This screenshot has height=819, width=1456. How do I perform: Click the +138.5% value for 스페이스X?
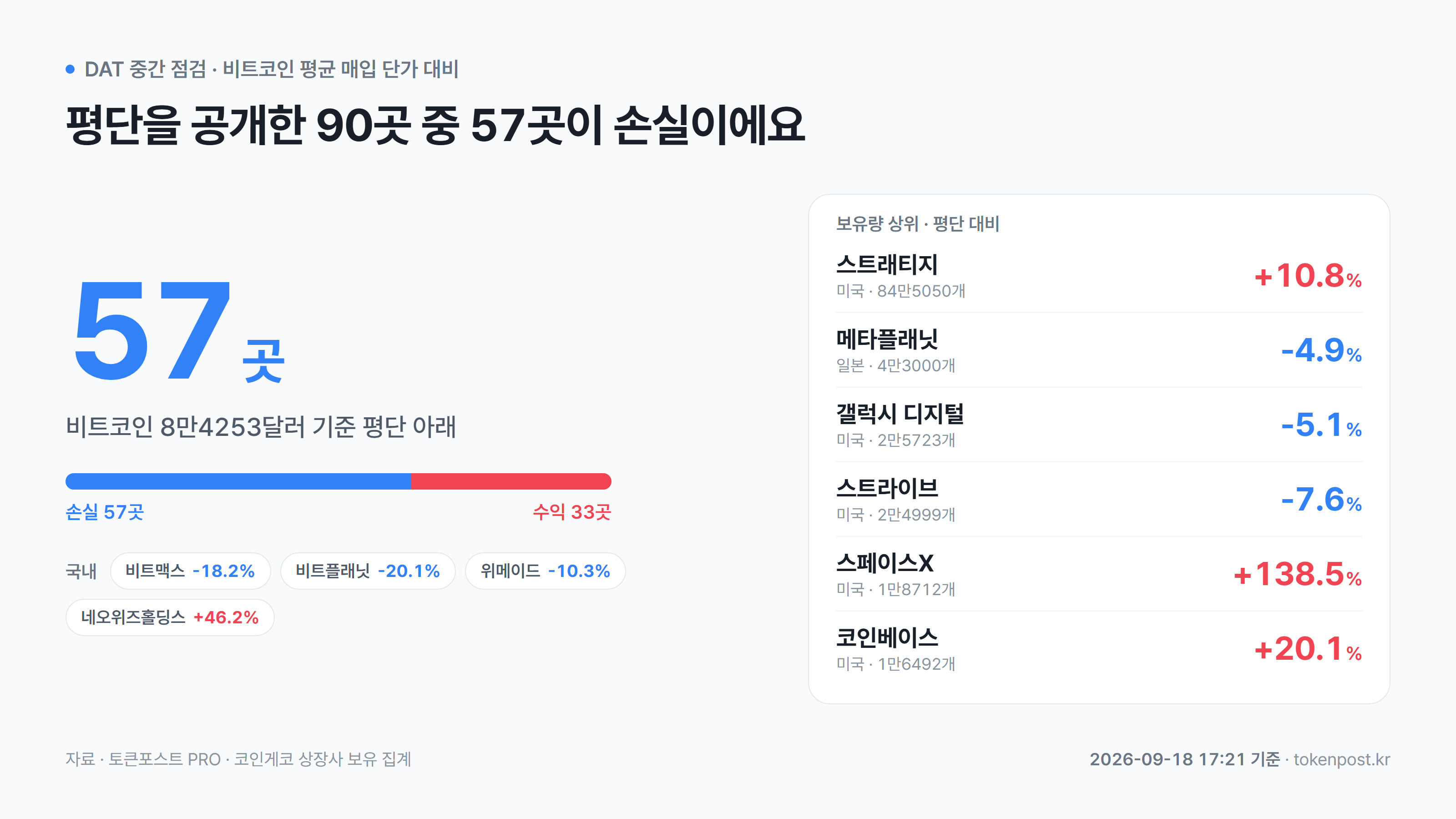pyautogui.click(x=1298, y=574)
